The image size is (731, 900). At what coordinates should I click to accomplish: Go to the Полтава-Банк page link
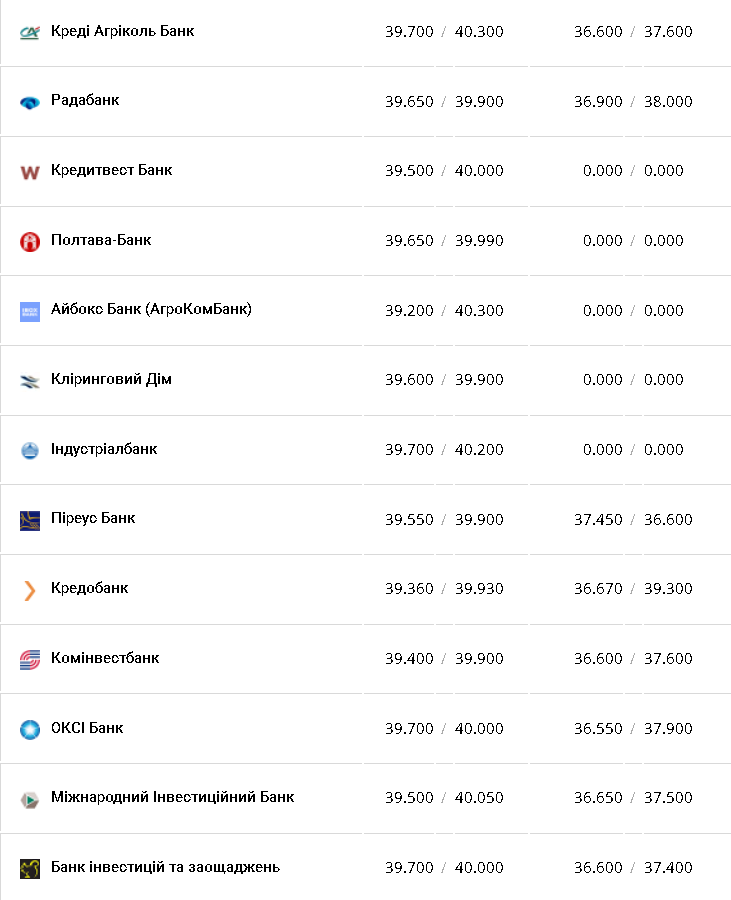pyautogui.click(x=101, y=240)
